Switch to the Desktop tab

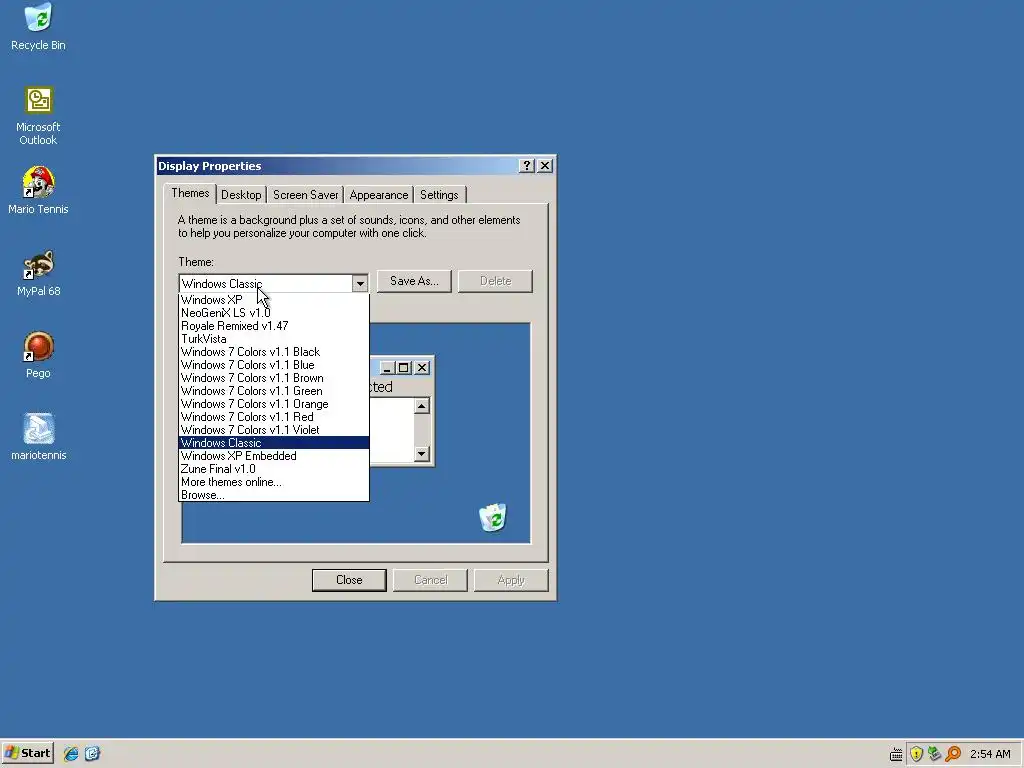click(241, 195)
